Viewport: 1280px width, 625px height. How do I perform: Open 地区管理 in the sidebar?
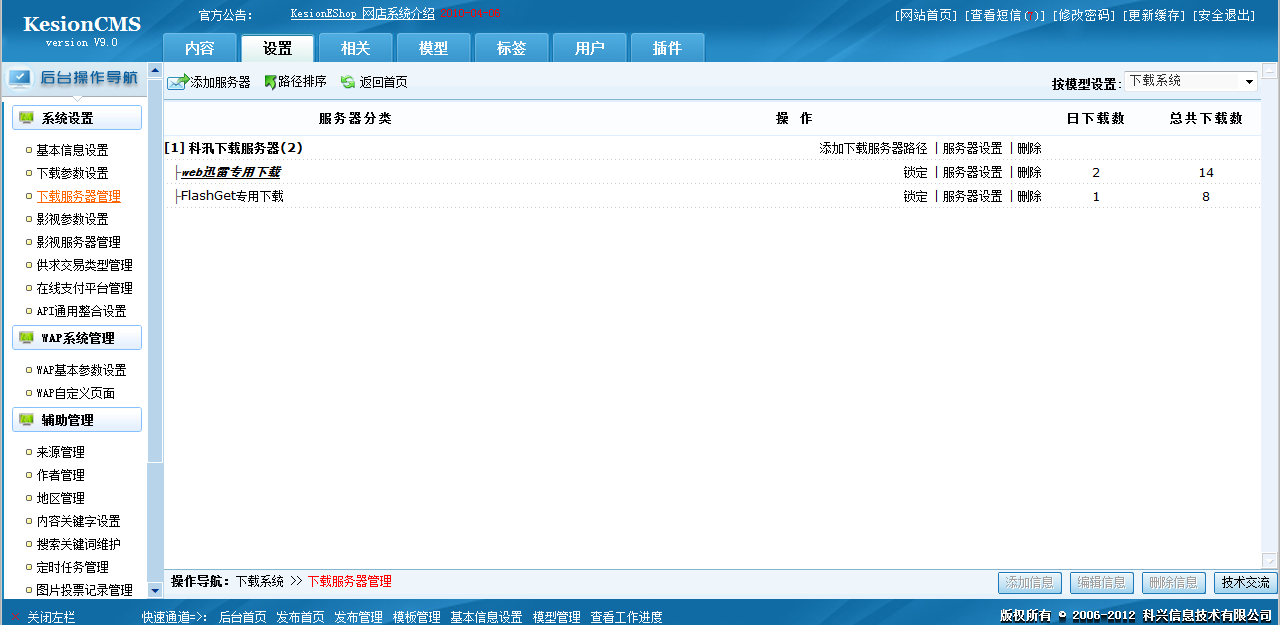point(60,498)
